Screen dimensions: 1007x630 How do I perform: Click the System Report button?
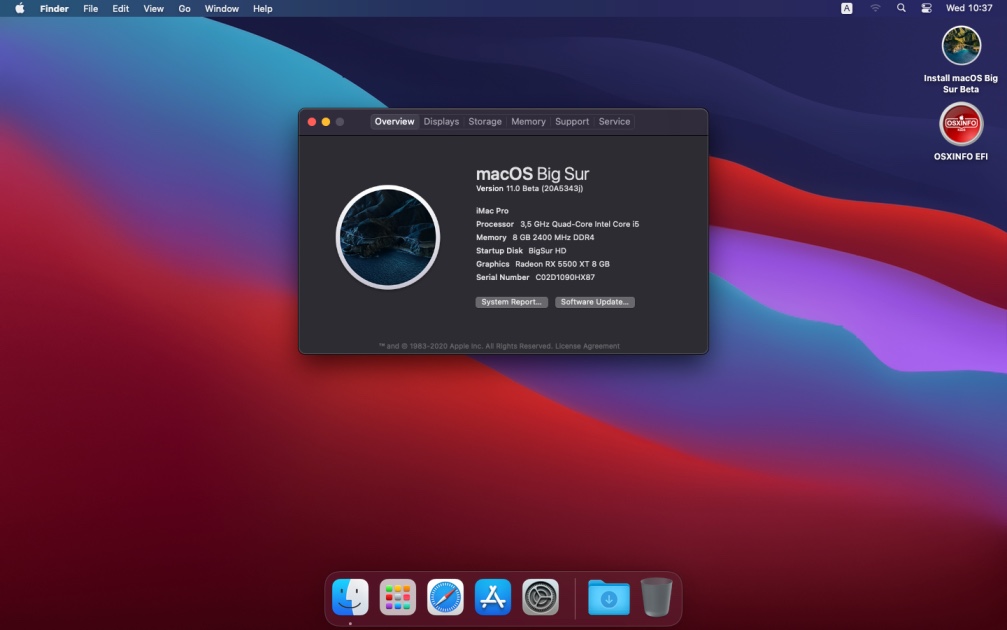[x=510, y=301]
